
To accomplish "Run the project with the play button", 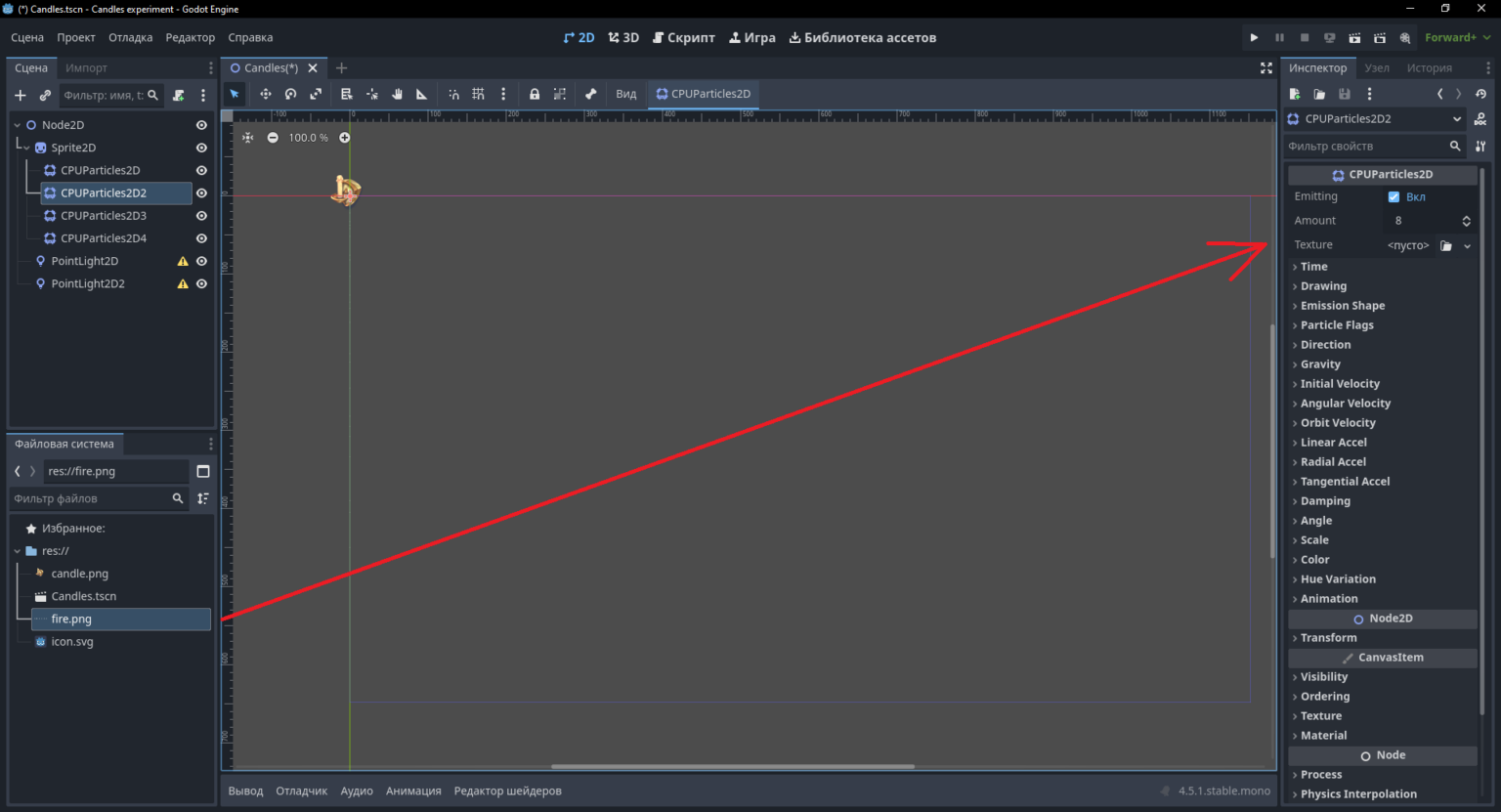I will pos(1254,37).
